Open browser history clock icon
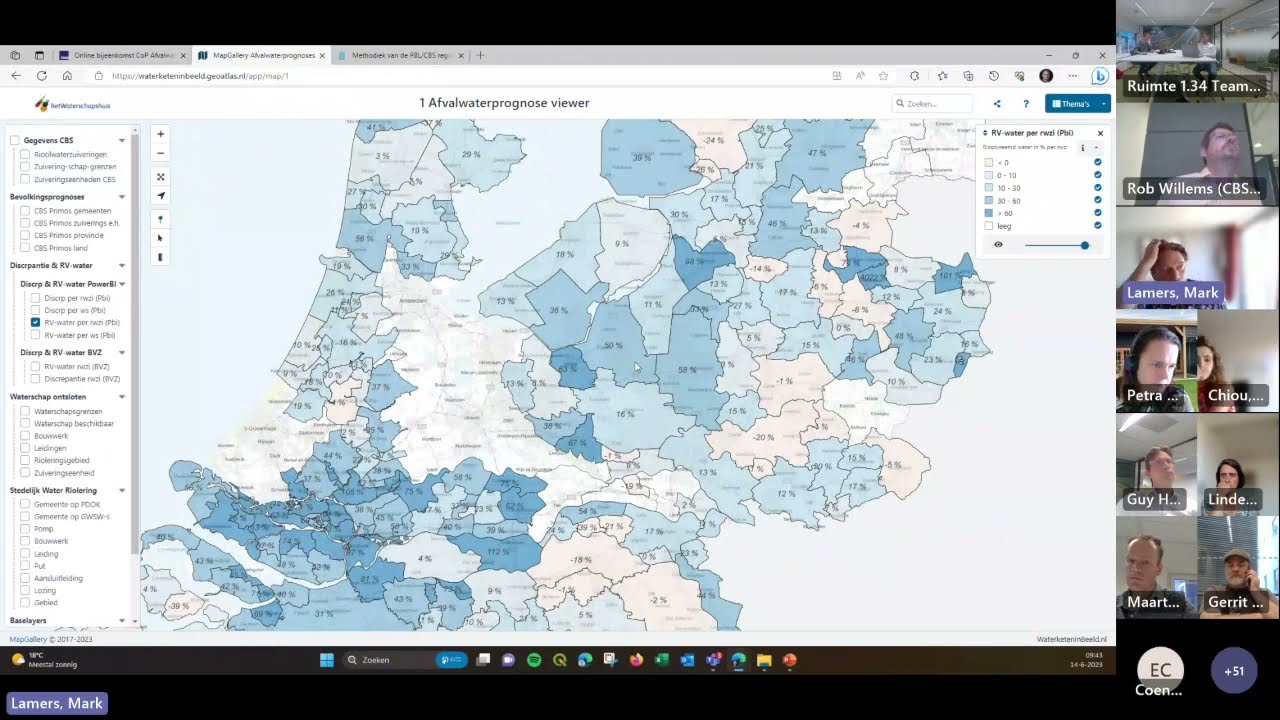Viewport: 1280px width, 720px height. pyautogui.click(x=993, y=76)
